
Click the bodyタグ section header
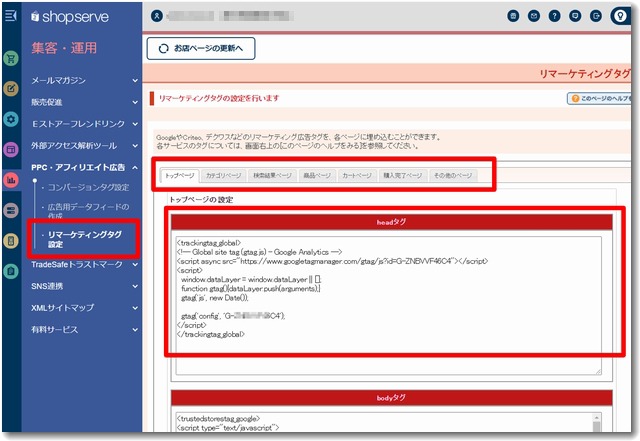(392, 398)
